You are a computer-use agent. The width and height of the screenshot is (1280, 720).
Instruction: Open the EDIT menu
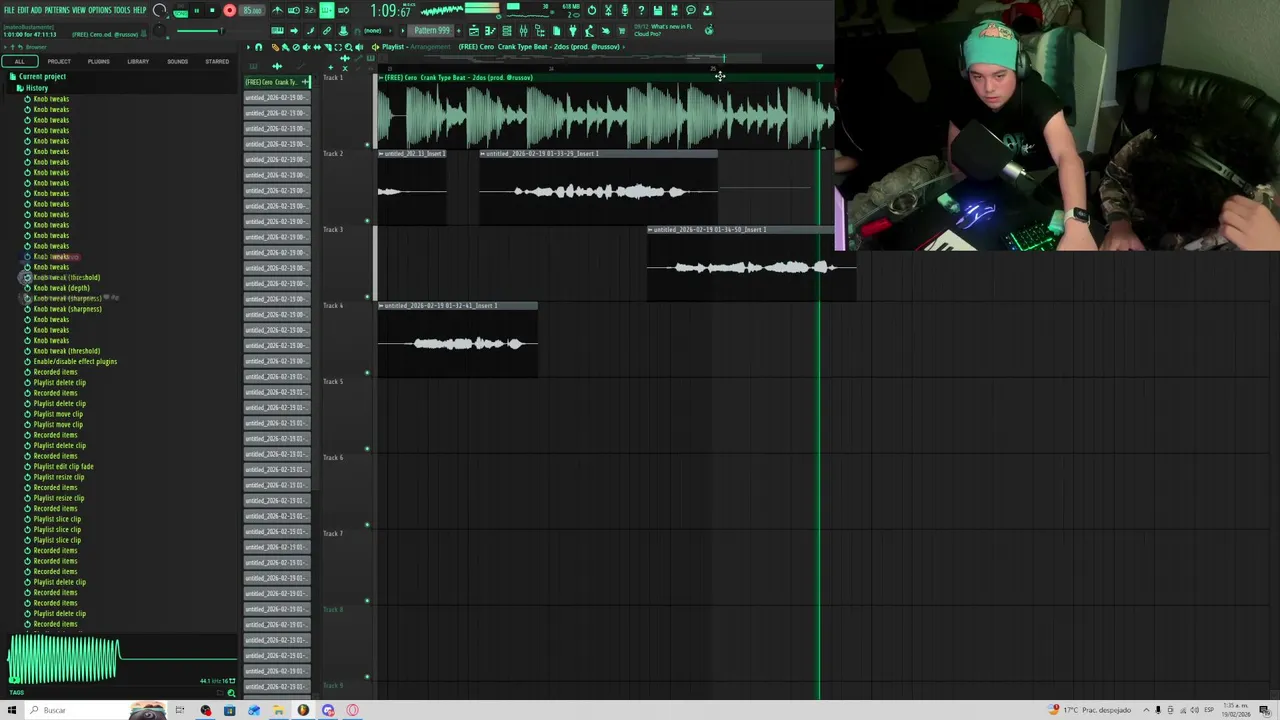24,10
